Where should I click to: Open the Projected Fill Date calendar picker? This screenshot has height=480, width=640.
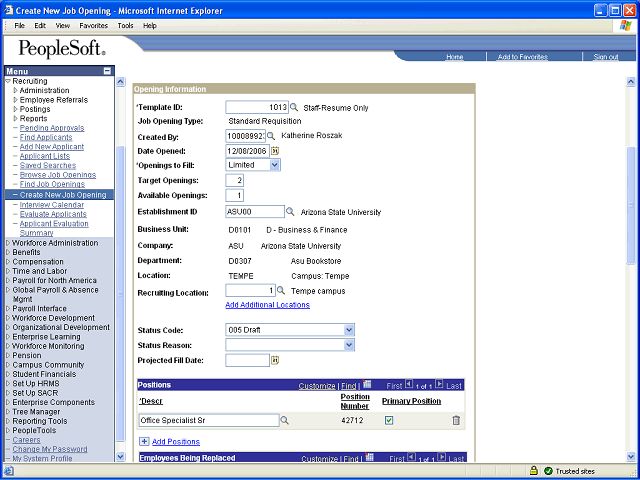[275, 360]
